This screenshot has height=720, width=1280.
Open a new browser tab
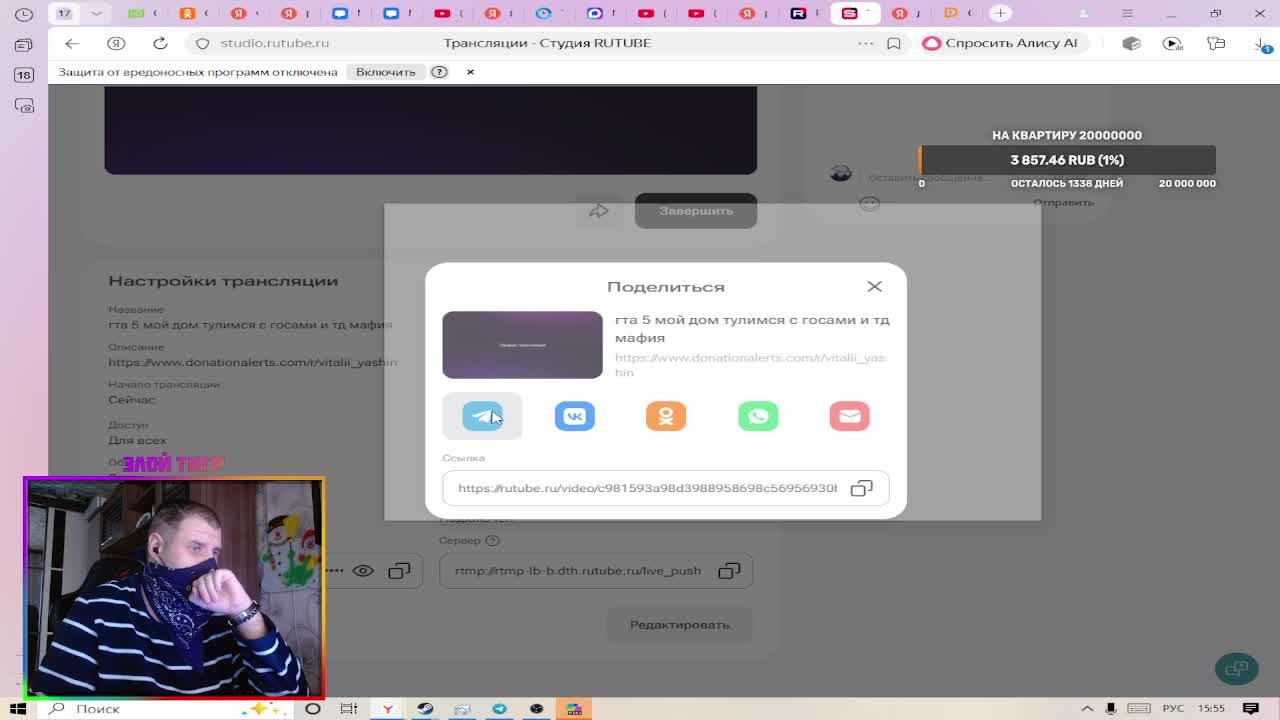point(1001,13)
